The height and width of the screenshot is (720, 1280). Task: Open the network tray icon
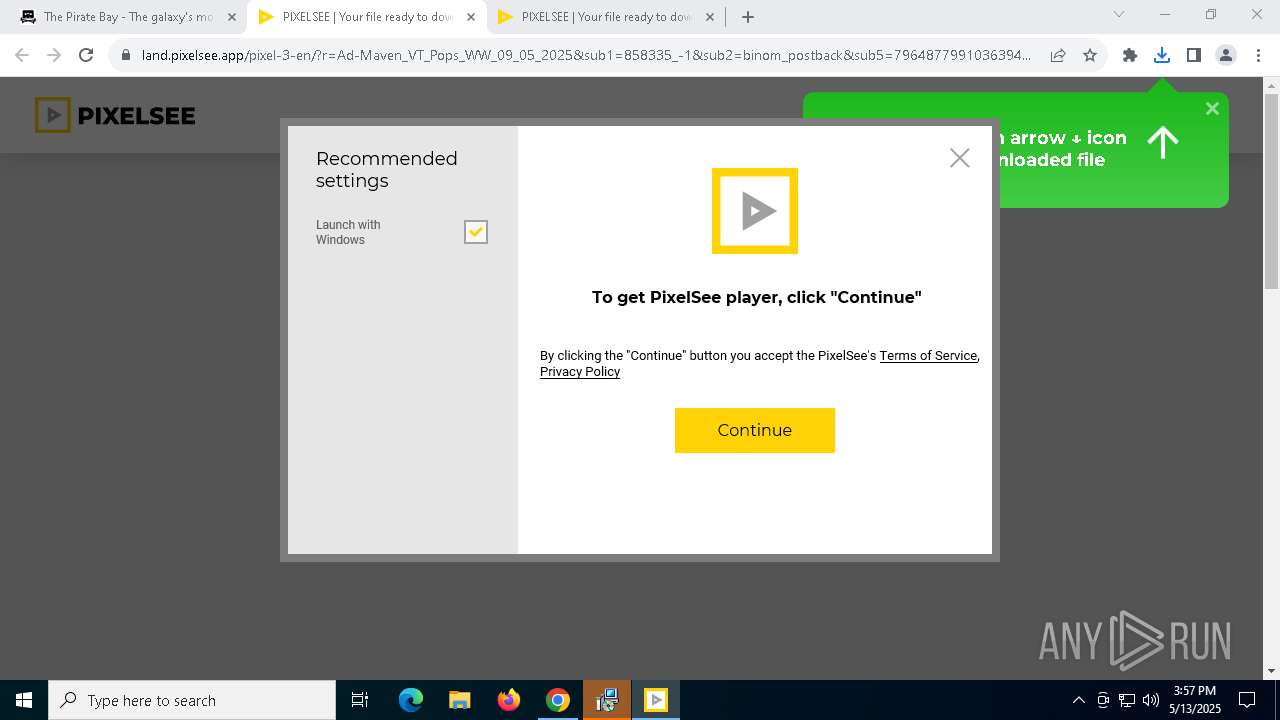[x=1126, y=700]
